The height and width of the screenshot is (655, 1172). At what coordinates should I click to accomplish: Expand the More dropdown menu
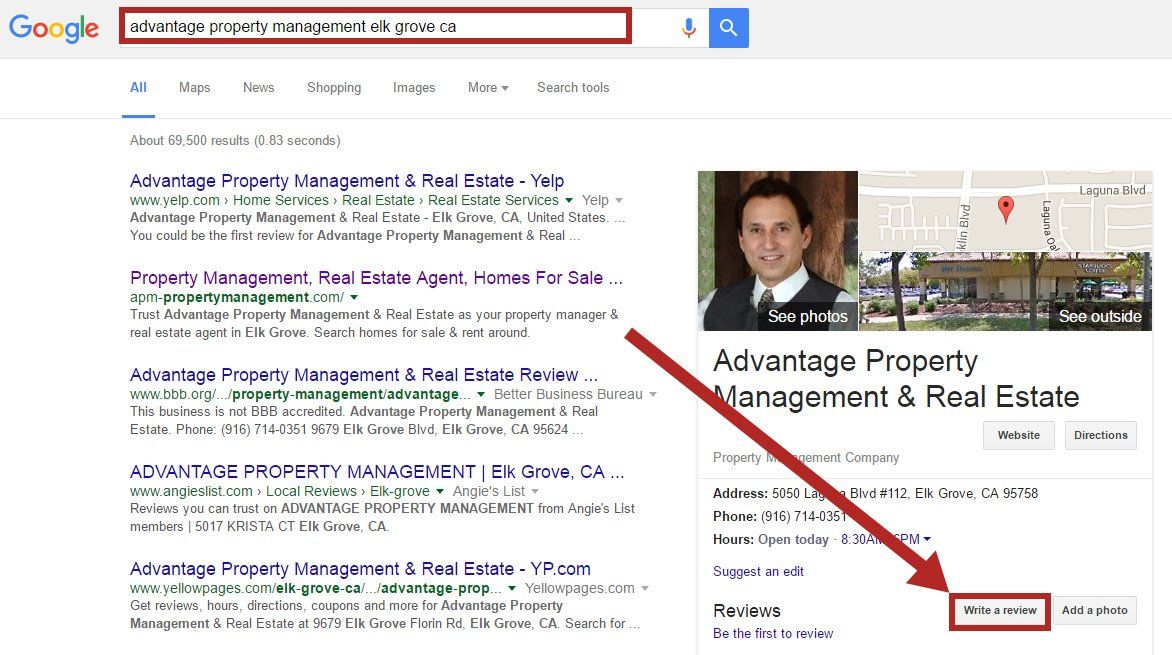point(488,87)
